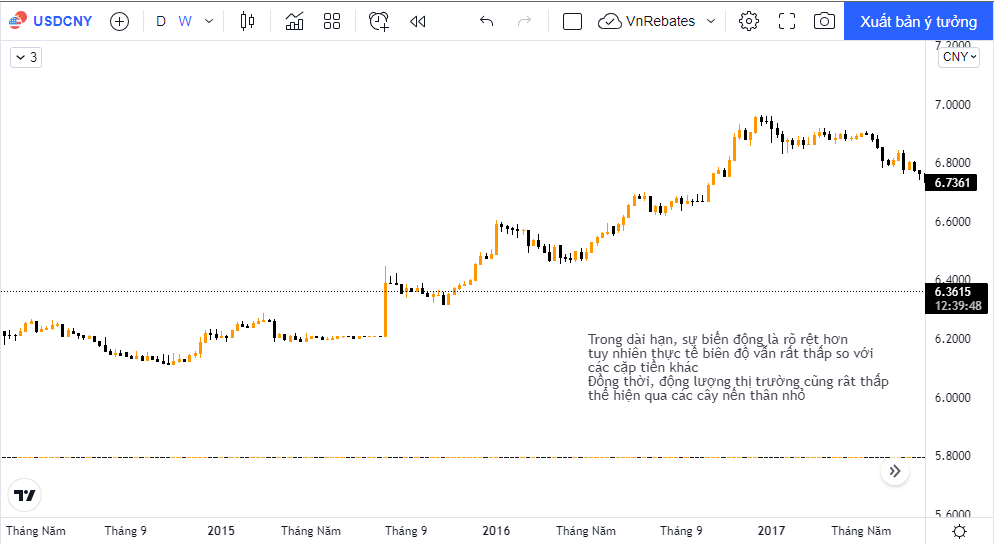Click the 2017 label on time axis
This screenshot has width=995, height=544.
(x=771, y=531)
